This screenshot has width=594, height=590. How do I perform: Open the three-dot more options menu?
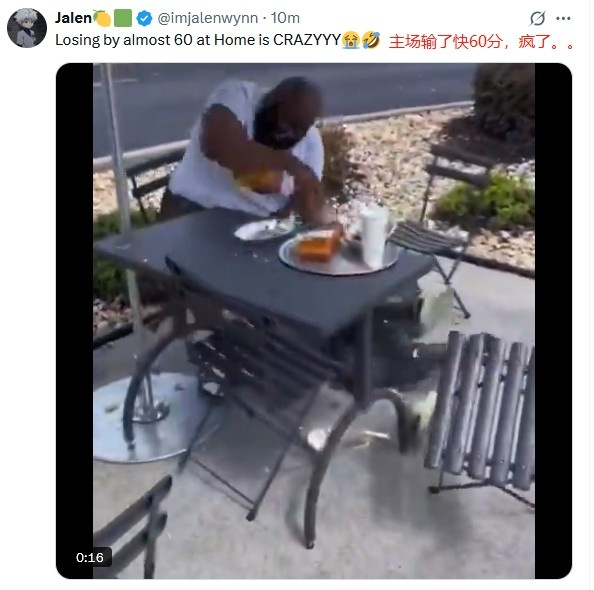point(563,18)
